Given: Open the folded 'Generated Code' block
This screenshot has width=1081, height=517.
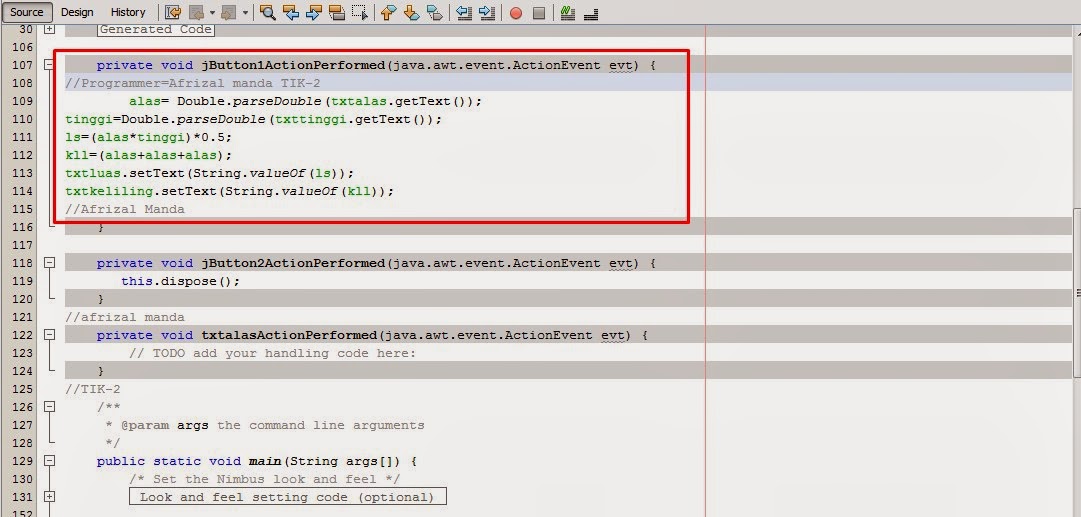Looking at the screenshot, I should coord(156,30).
